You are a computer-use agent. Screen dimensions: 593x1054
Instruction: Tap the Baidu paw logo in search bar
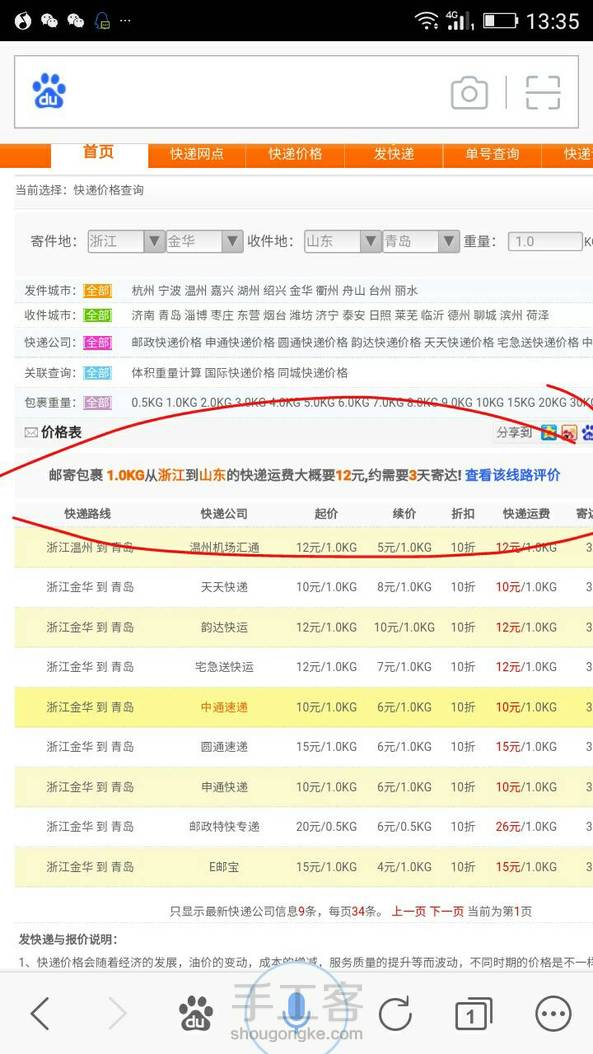pyautogui.click(x=49, y=91)
